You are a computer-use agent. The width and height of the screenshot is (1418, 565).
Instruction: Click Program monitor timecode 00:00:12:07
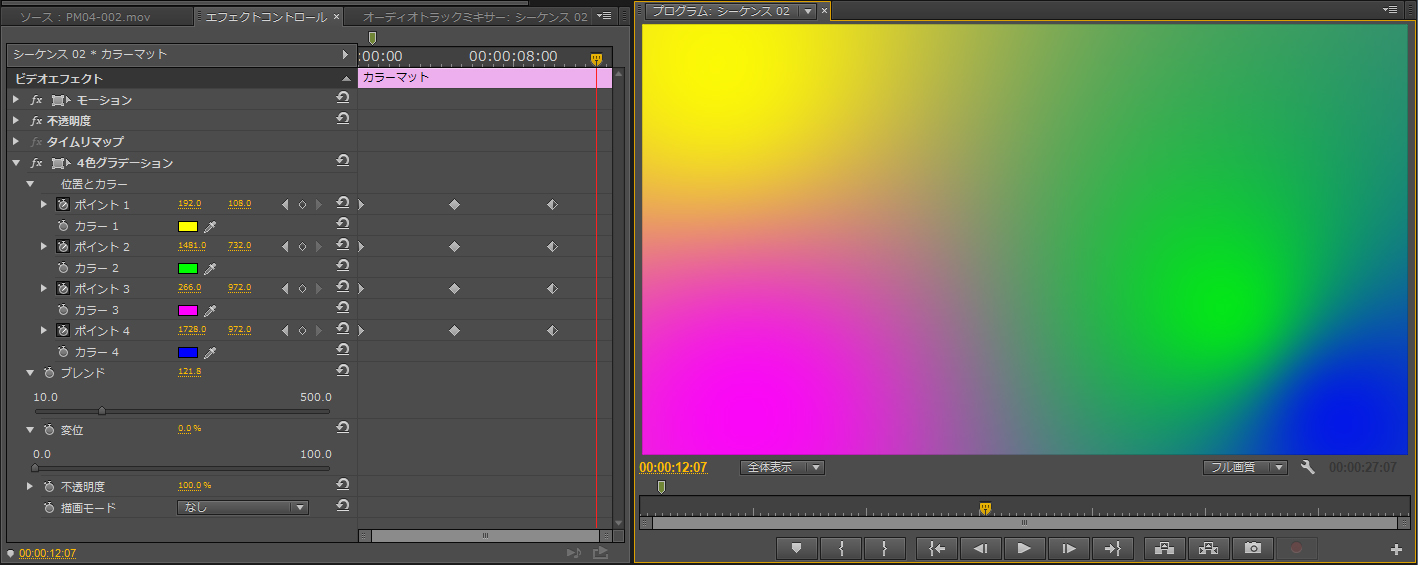(673, 467)
